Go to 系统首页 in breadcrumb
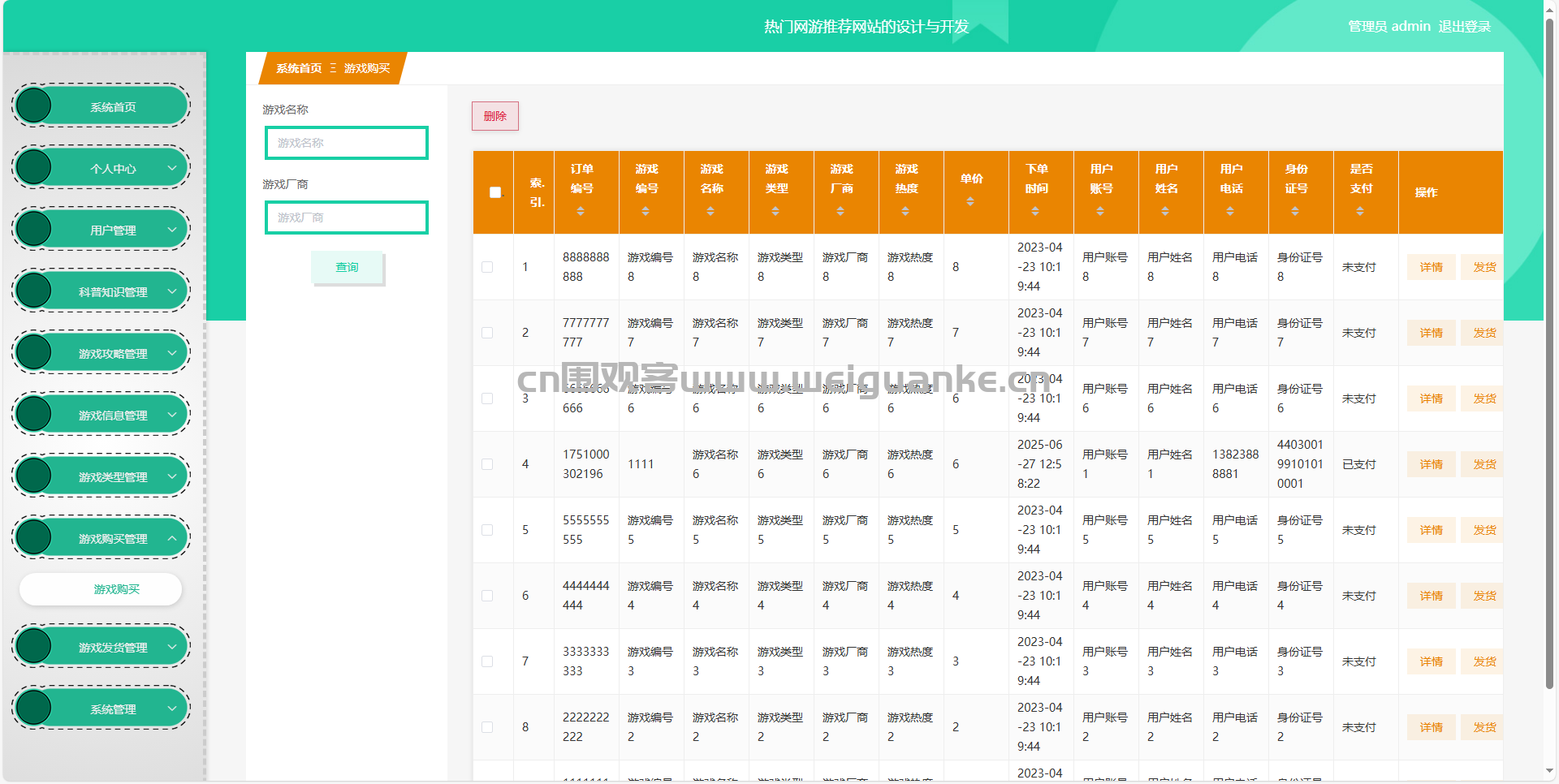Image resolution: width=1559 pixels, height=784 pixels. (x=299, y=68)
